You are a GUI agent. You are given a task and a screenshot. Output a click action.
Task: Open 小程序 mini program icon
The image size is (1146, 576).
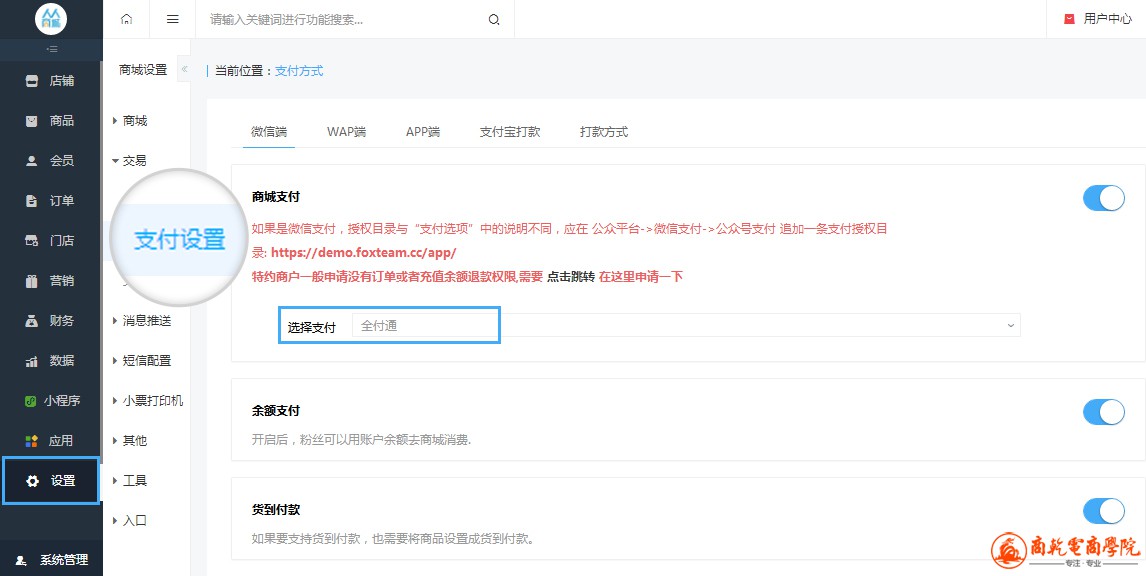(32, 401)
